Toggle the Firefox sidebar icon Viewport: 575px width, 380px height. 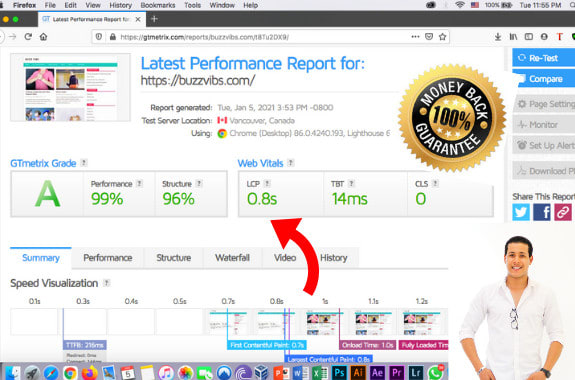pos(528,37)
